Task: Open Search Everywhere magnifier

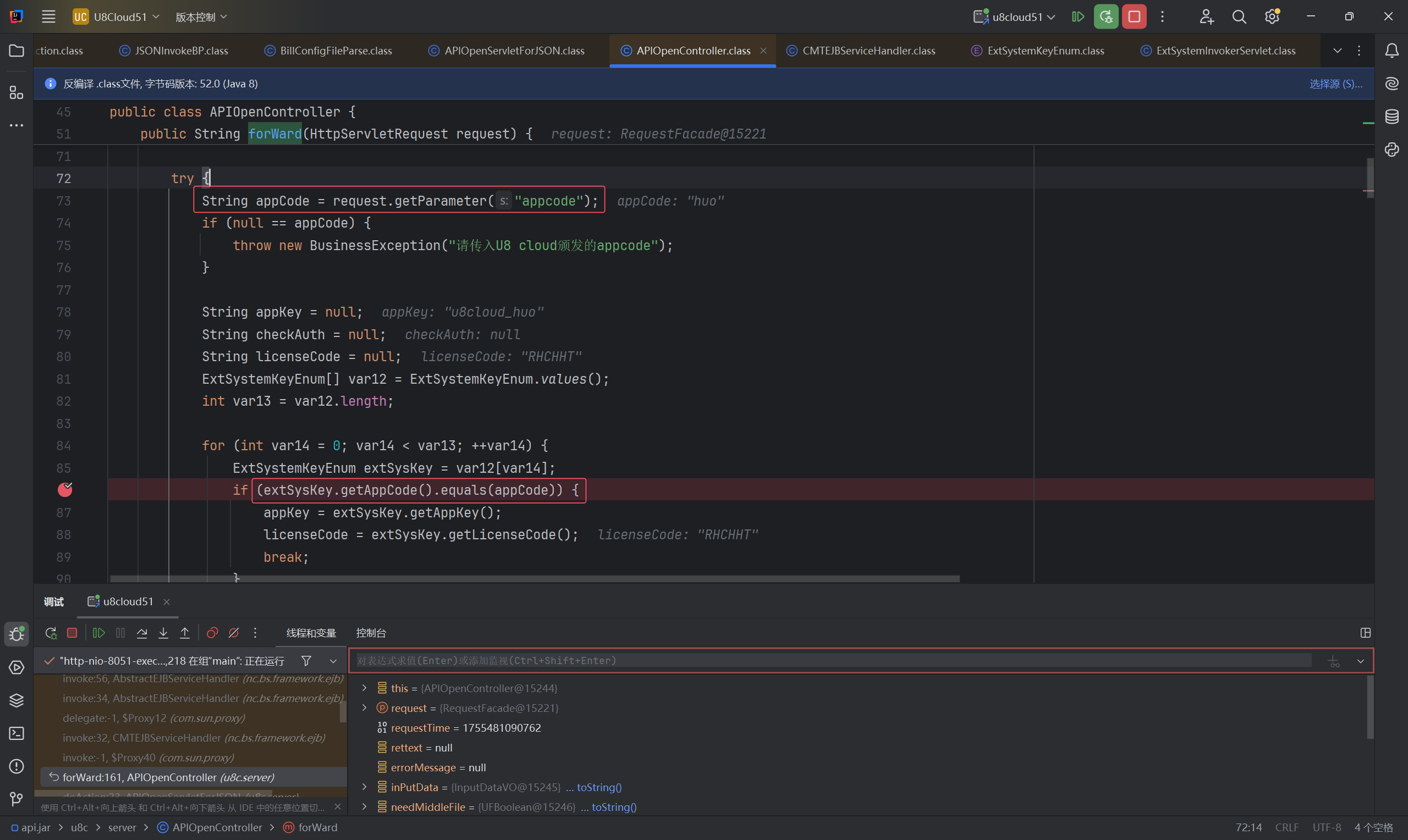Action: click(x=1239, y=17)
